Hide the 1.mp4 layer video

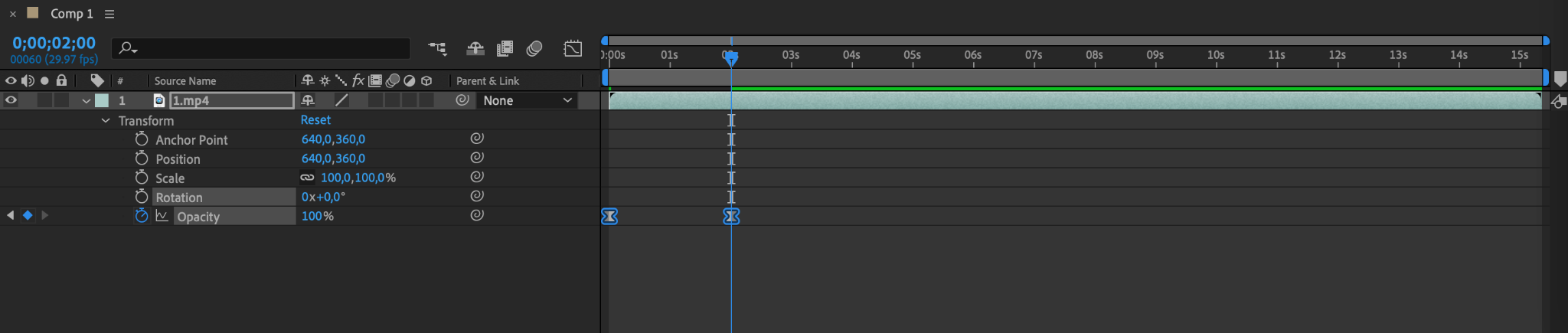click(11, 100)
